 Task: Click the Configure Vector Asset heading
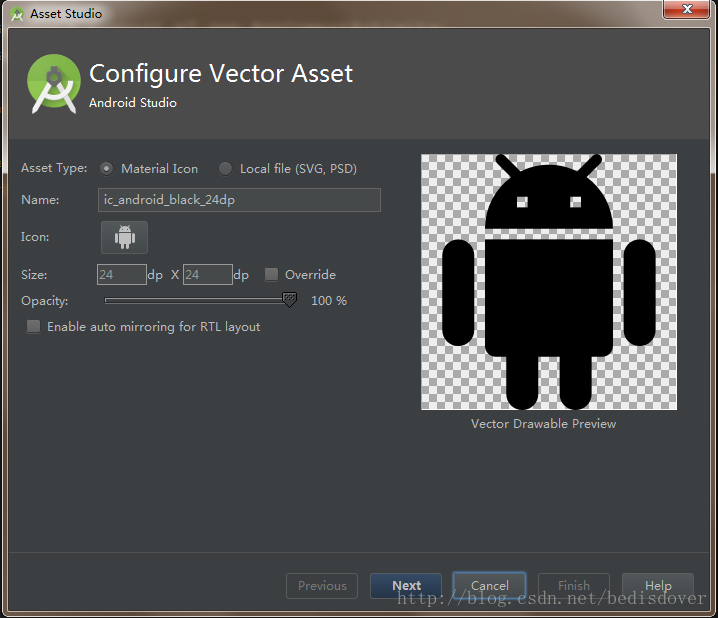tap(221, 74)
